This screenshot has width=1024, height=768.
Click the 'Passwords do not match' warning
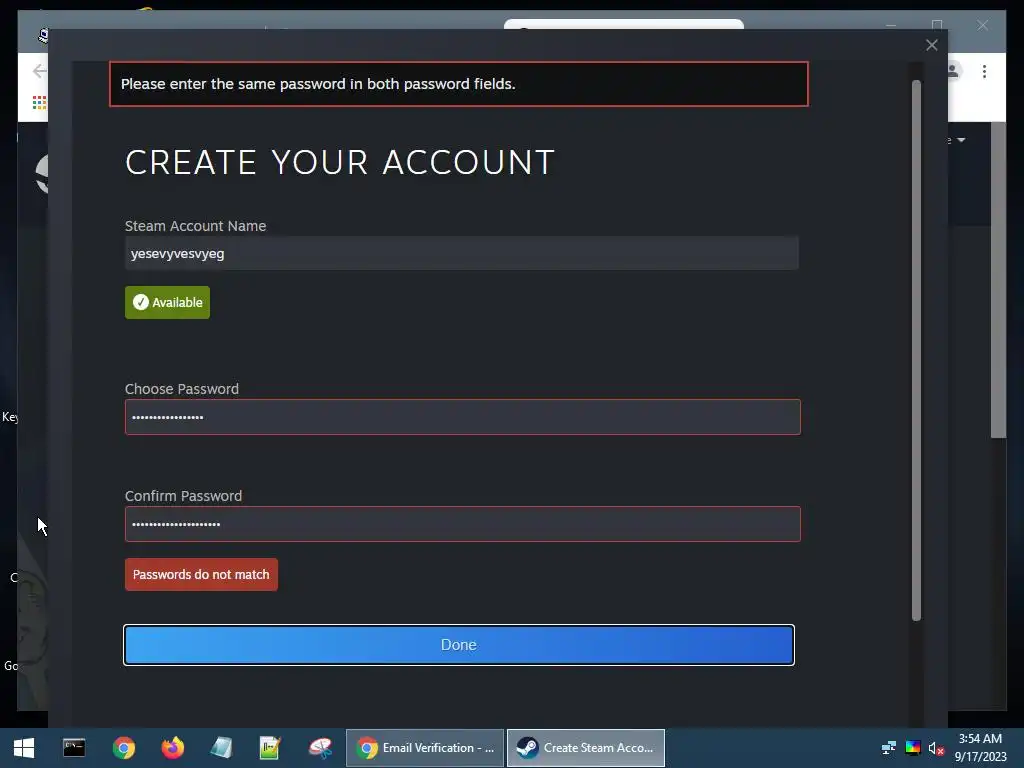coord(201,575)
